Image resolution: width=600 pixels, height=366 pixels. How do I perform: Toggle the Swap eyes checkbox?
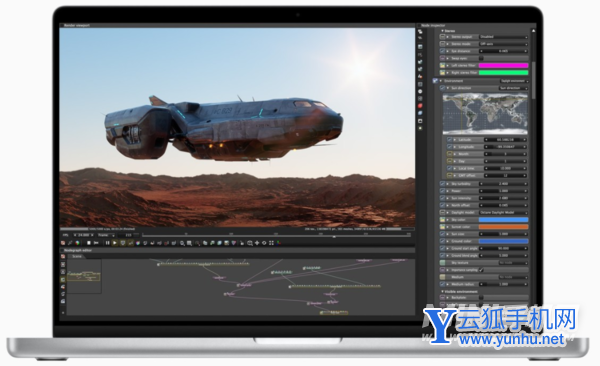(481, 58)
